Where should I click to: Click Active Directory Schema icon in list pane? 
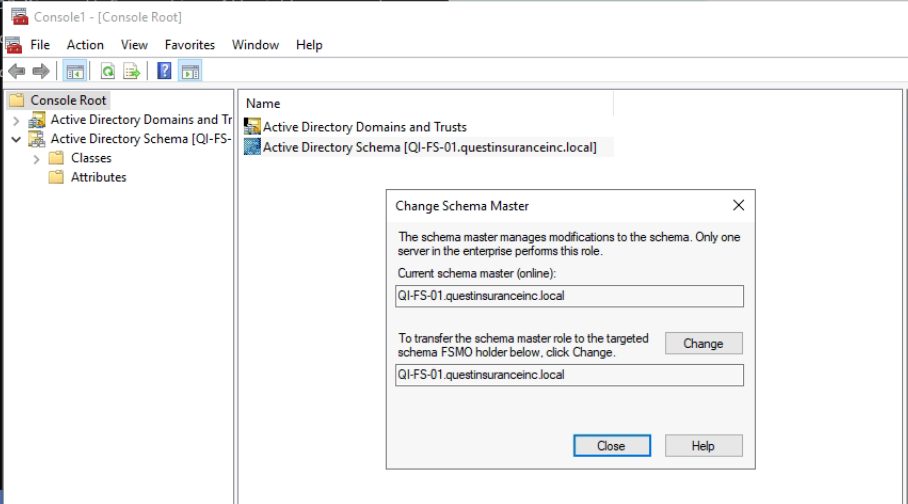tap(252, 147)
